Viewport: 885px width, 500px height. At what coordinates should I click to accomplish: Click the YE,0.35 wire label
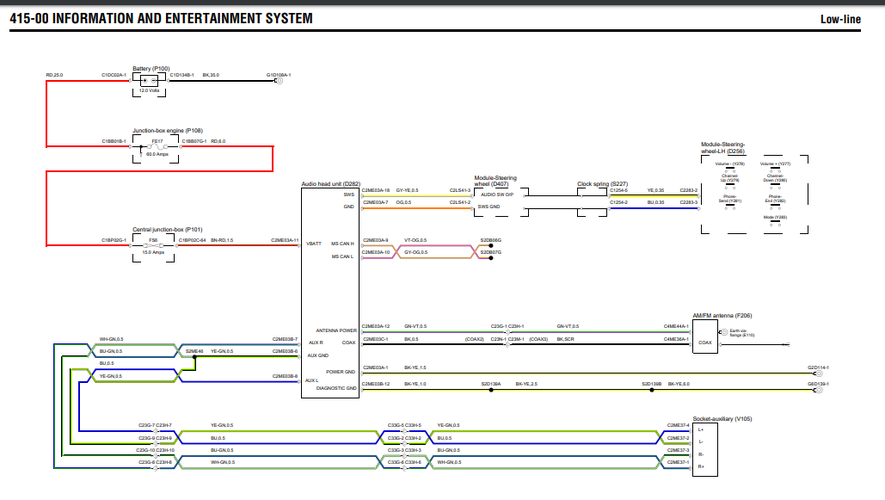coord(655,191)
